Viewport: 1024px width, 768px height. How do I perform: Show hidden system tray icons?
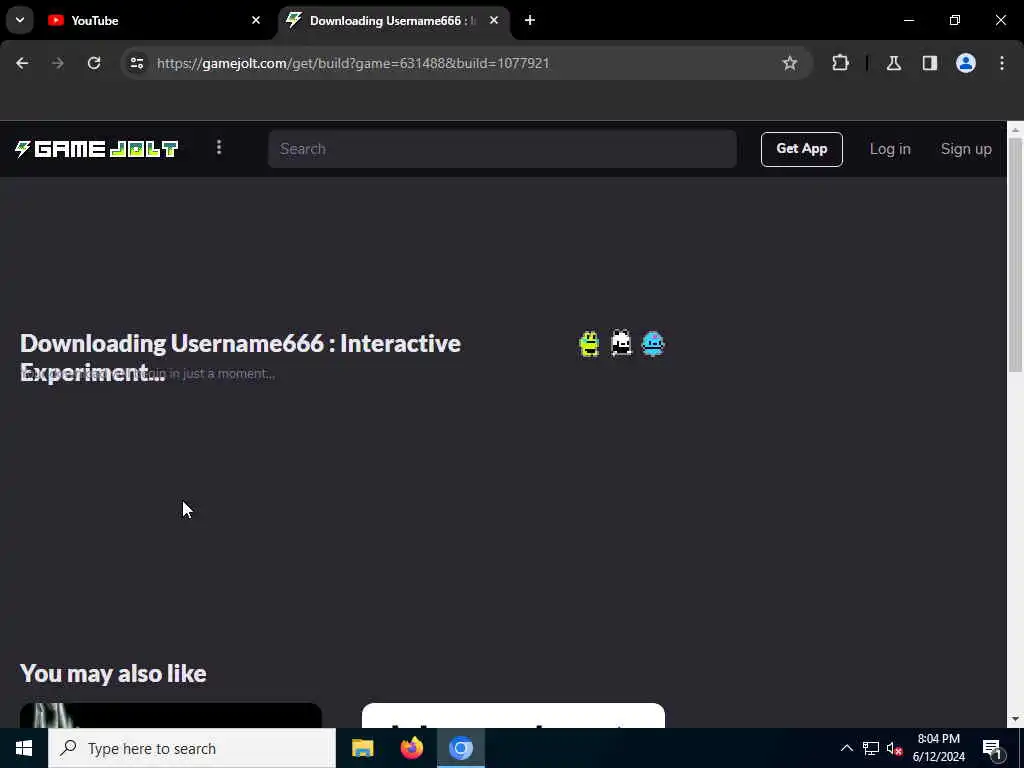[x=846, y=748]
